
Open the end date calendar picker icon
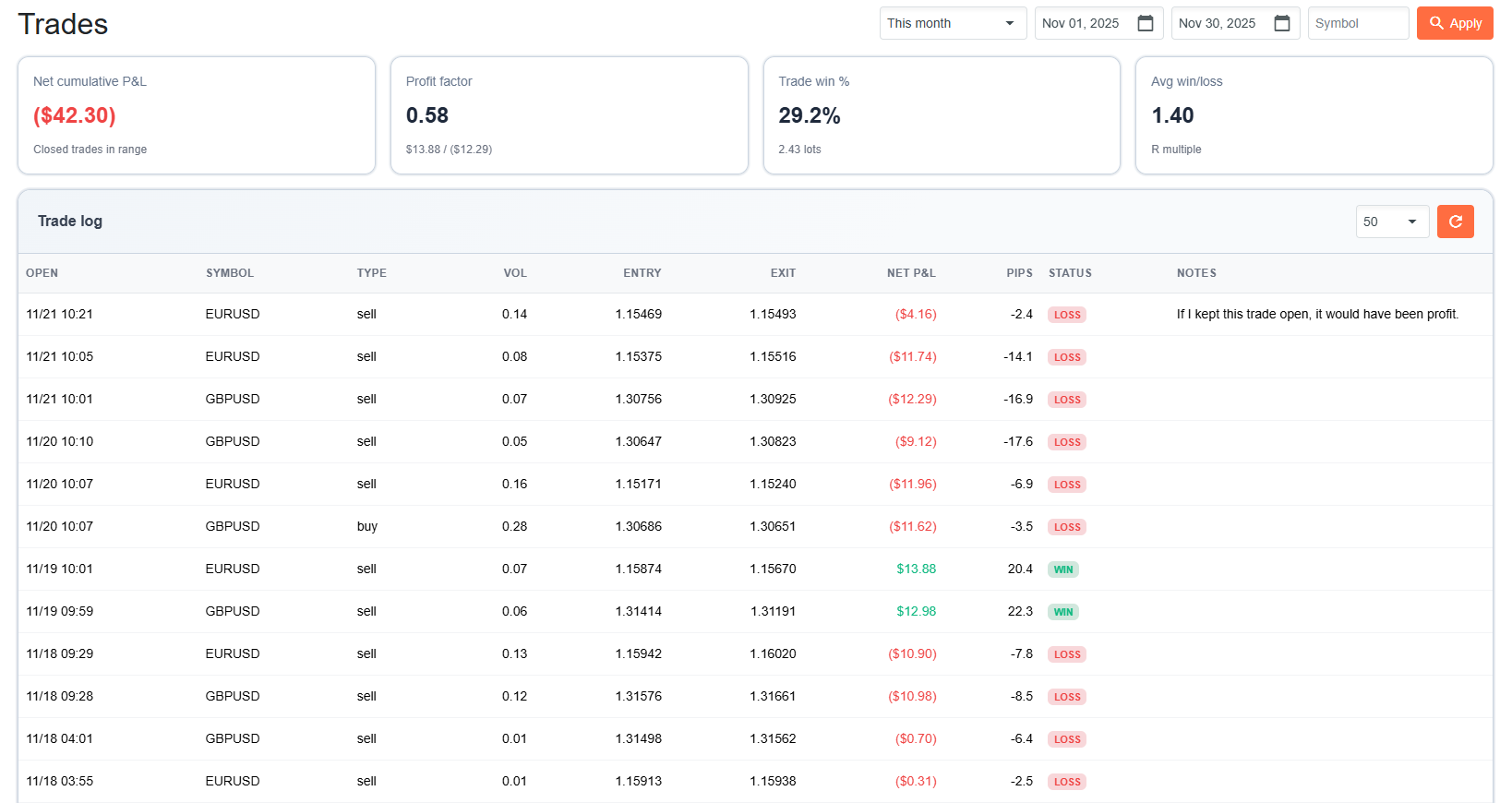pyautogui.click(x=1282, y=23)
